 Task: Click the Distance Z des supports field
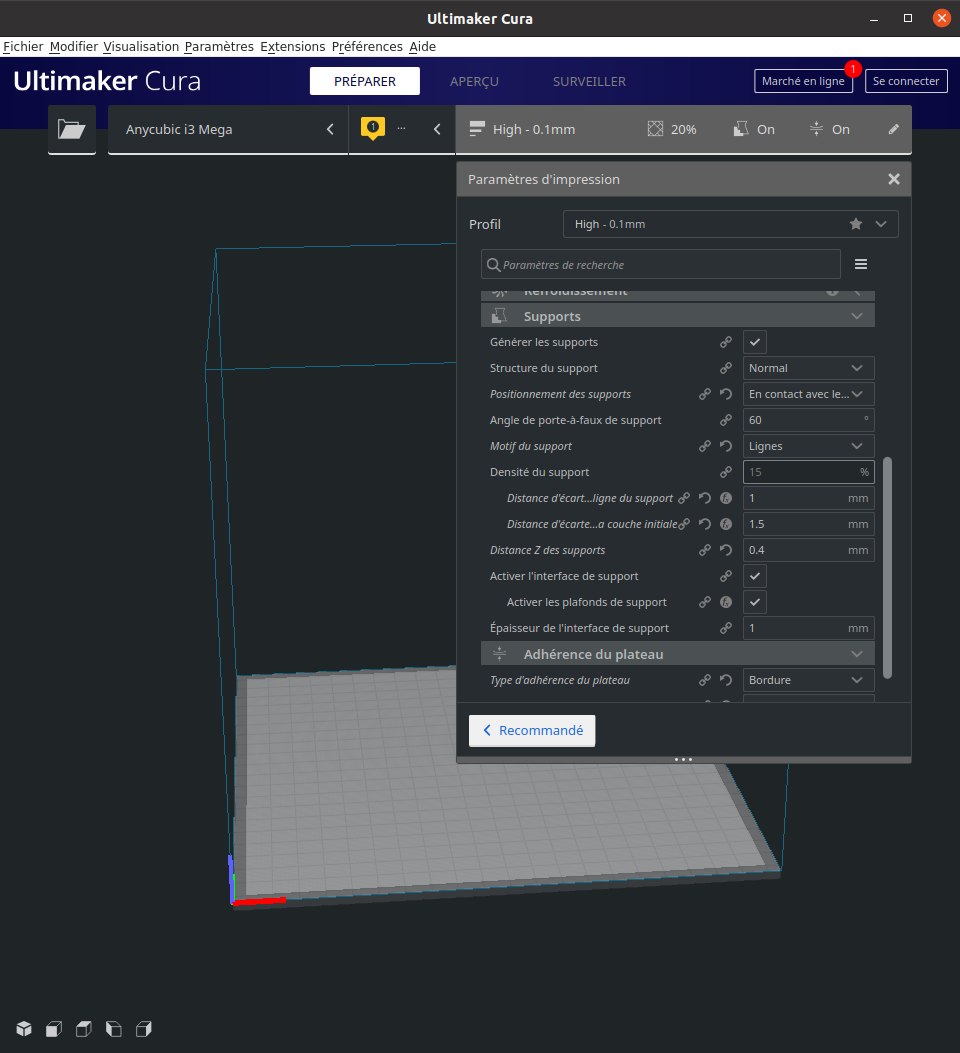click(808, 550)
